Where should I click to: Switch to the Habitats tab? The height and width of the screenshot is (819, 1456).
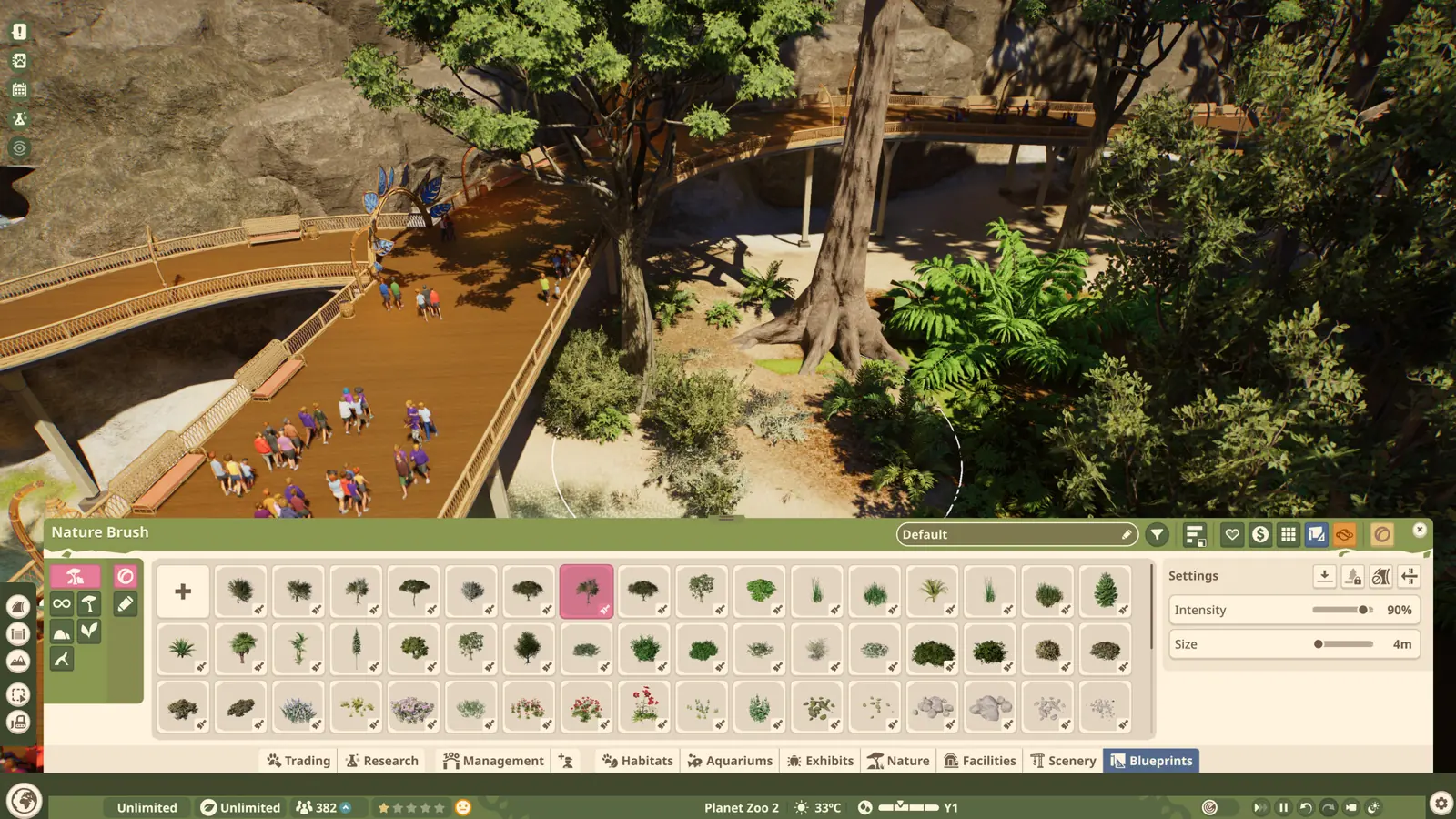(637, 761)
